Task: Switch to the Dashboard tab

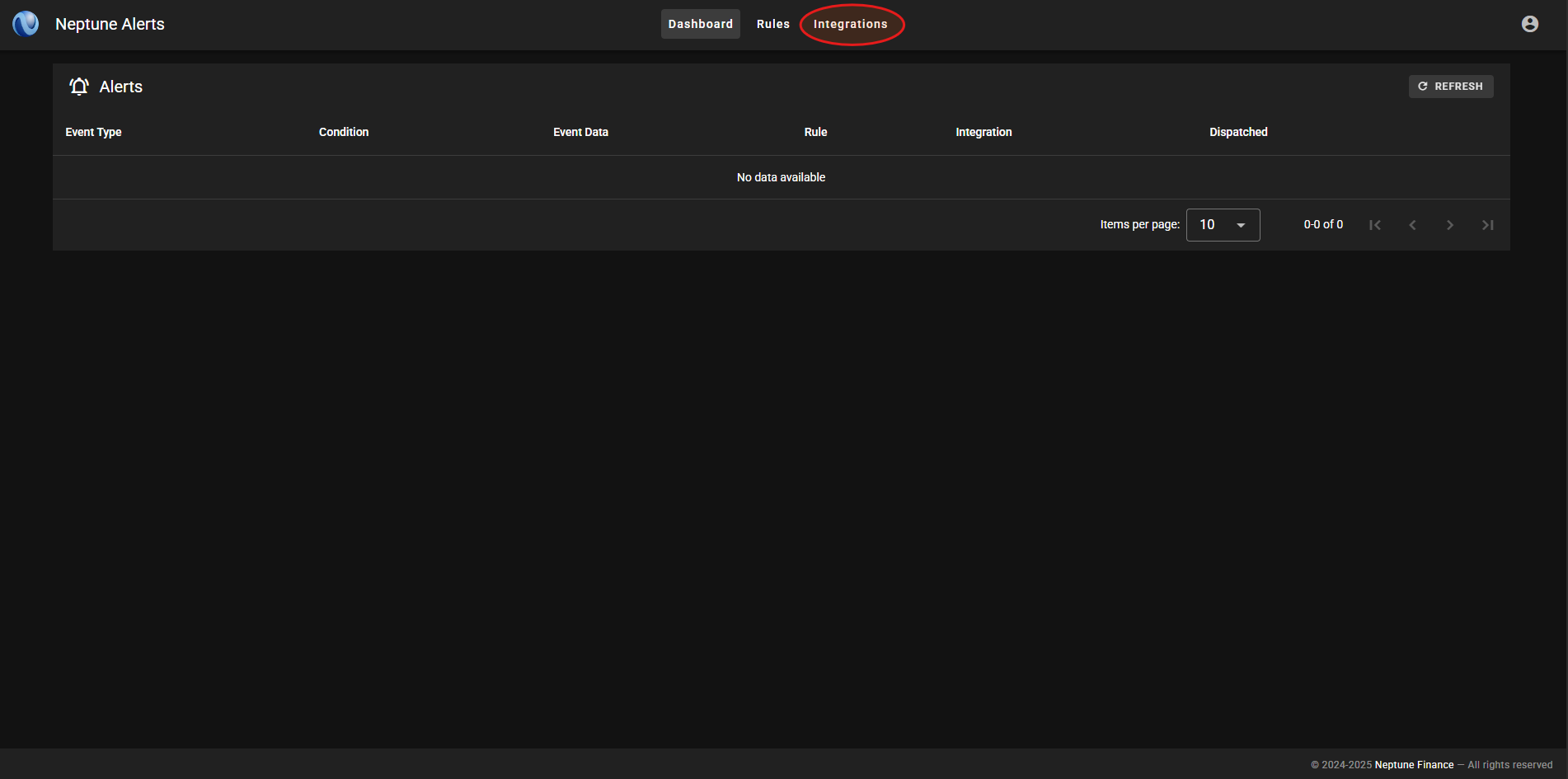Action: (x=700, y=24)
